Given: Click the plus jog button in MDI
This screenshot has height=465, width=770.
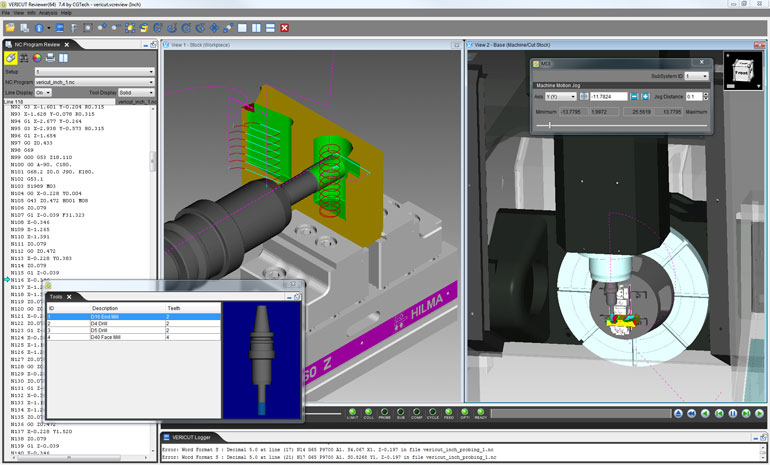Looking at the screenshot, I should coord(646,96).
